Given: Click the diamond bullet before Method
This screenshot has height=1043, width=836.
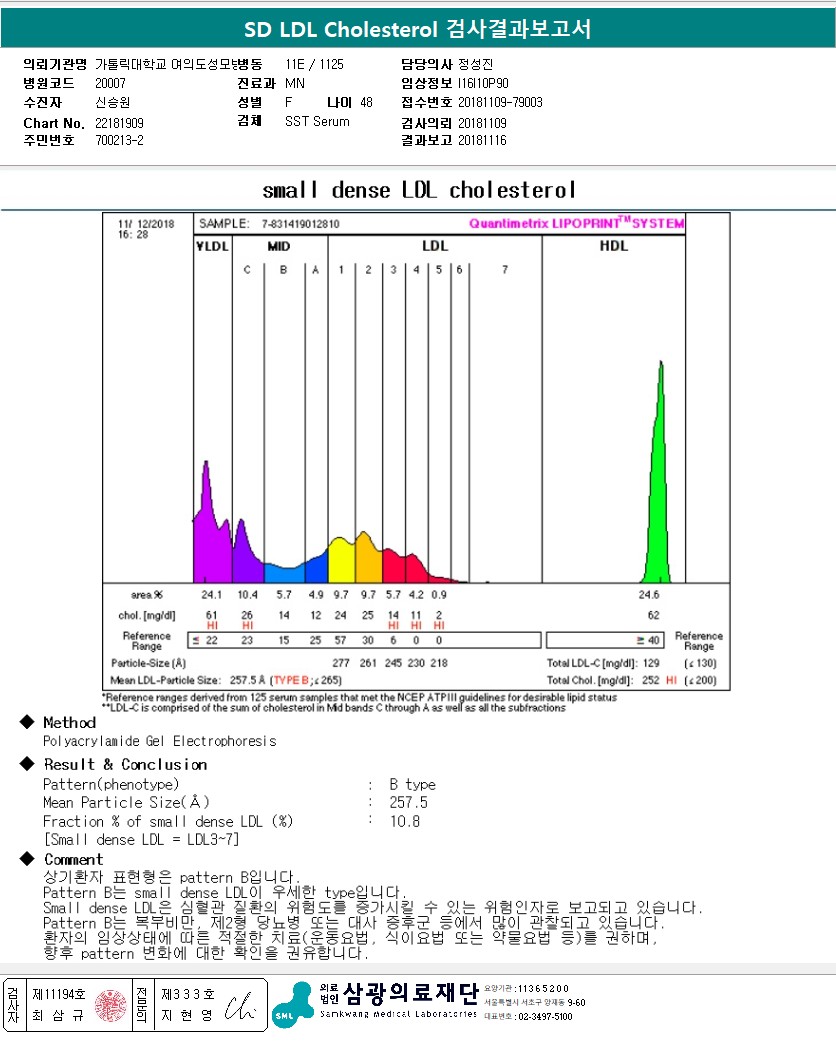Looking at the screenshot, I should coord(27,722).
